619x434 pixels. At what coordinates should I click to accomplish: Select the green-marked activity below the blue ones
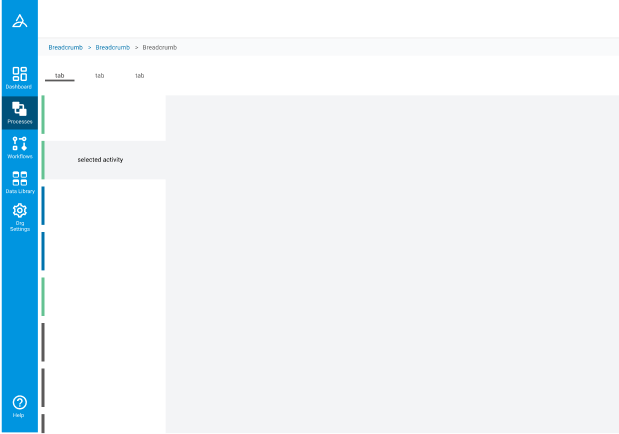coord(104,297)
